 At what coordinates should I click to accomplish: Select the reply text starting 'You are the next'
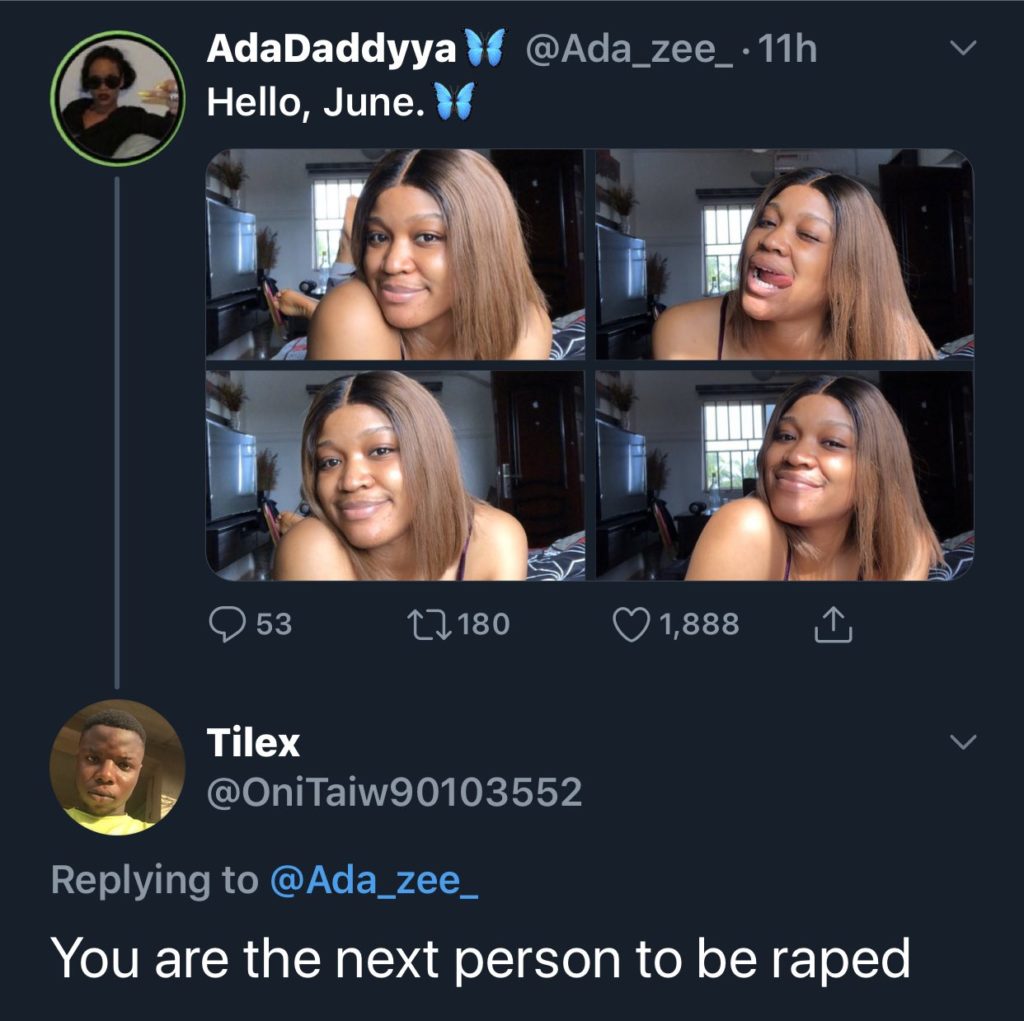pos(481,960)
